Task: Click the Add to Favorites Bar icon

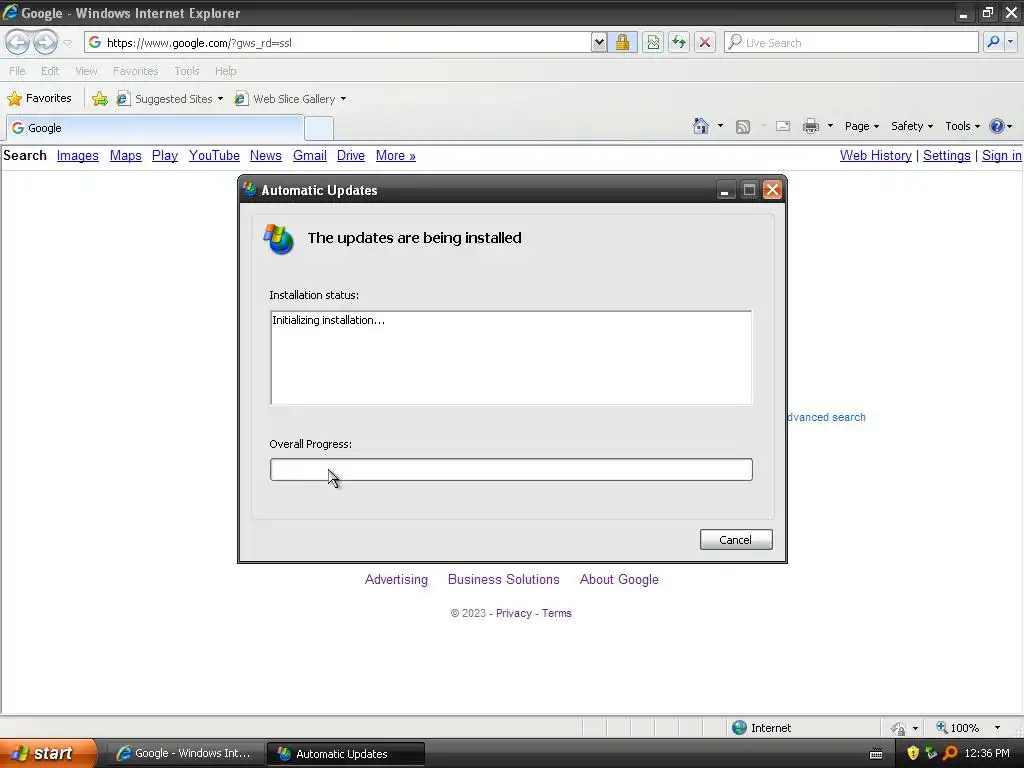Action: click(100, 99)
